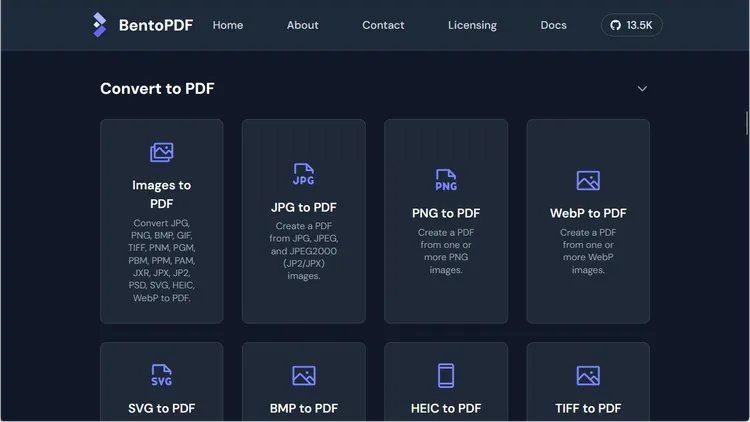Click the Images to PDF stacked-images icon

point(162,152)
